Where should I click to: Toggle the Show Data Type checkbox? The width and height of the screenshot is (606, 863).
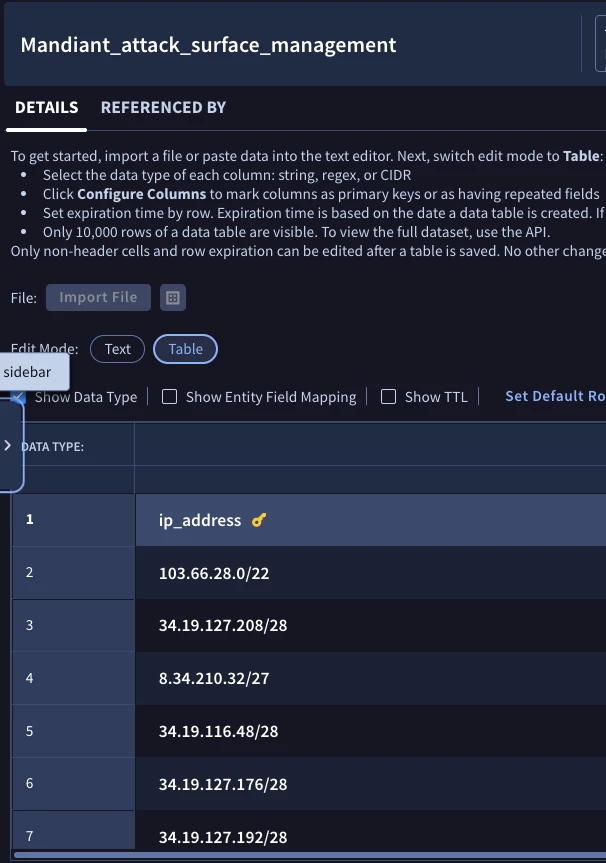coord(18,396)
